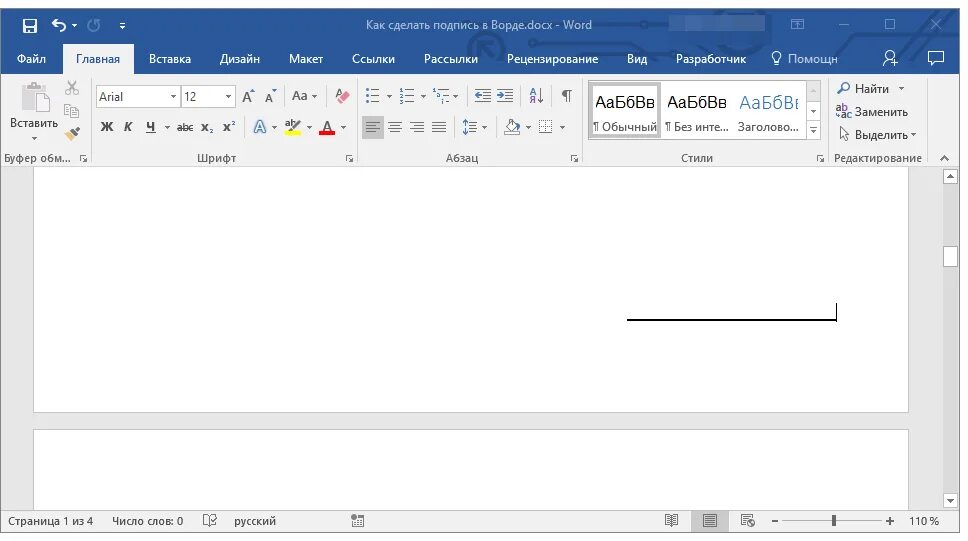Open the Ссылки tab
The image size is (968, 541).
click(373, 59)
